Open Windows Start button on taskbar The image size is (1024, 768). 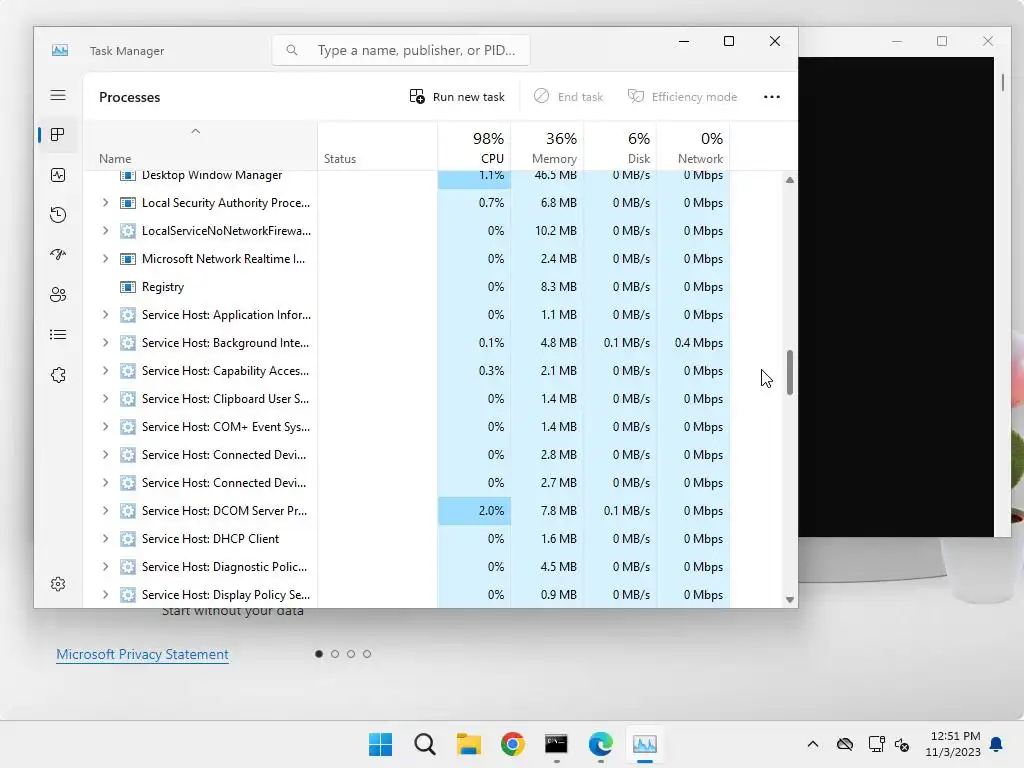[x=381, y=744]
